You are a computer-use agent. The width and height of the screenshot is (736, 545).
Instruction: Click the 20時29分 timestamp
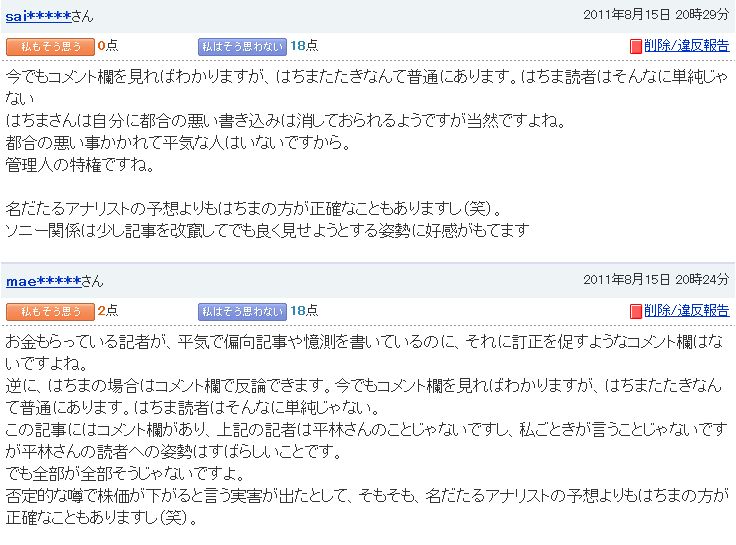click(702, 15)
